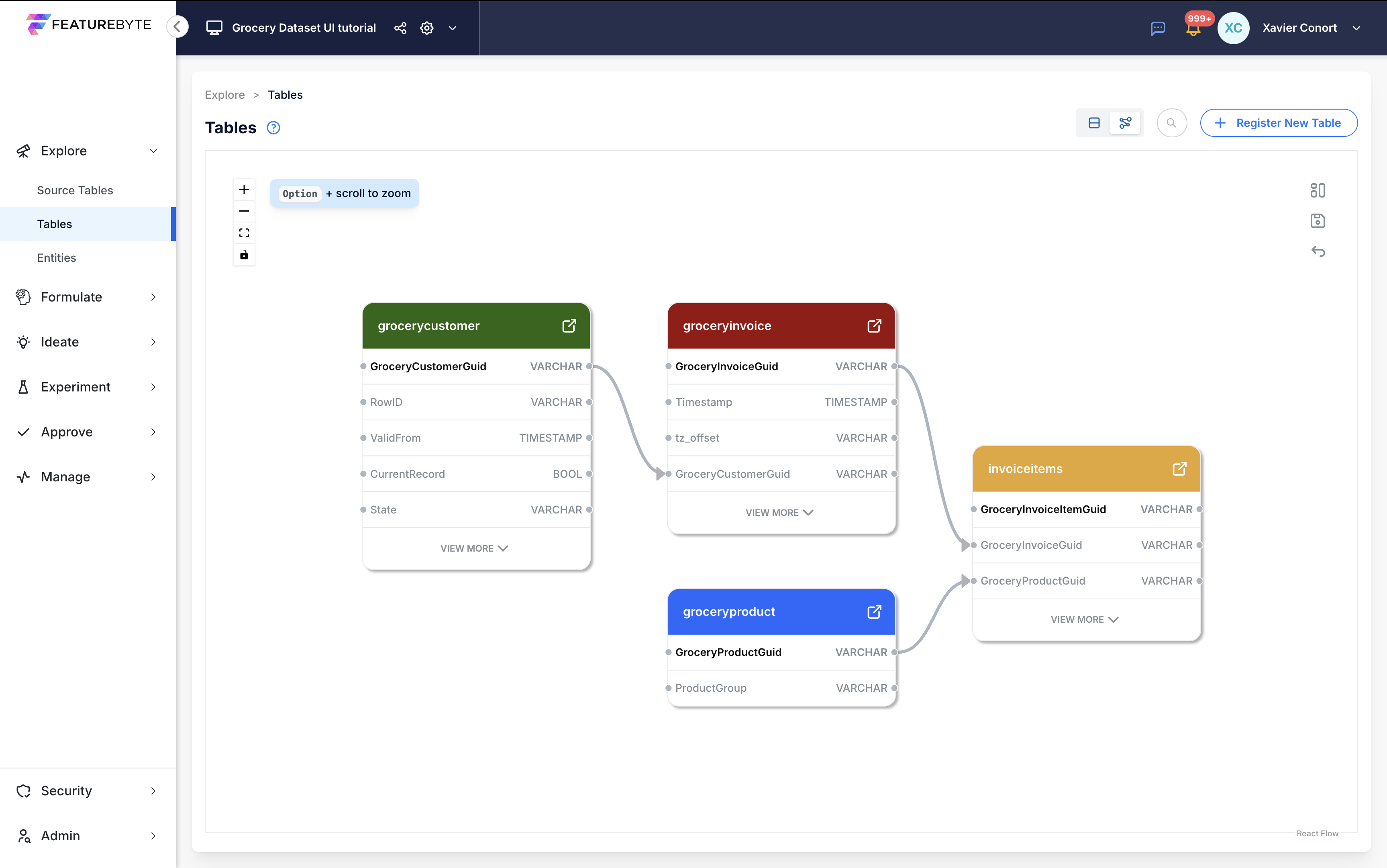Viewport: 1387px width, 868px height.
Task: Click Explore breadcrumb link
Action: [x=224, y=95]
